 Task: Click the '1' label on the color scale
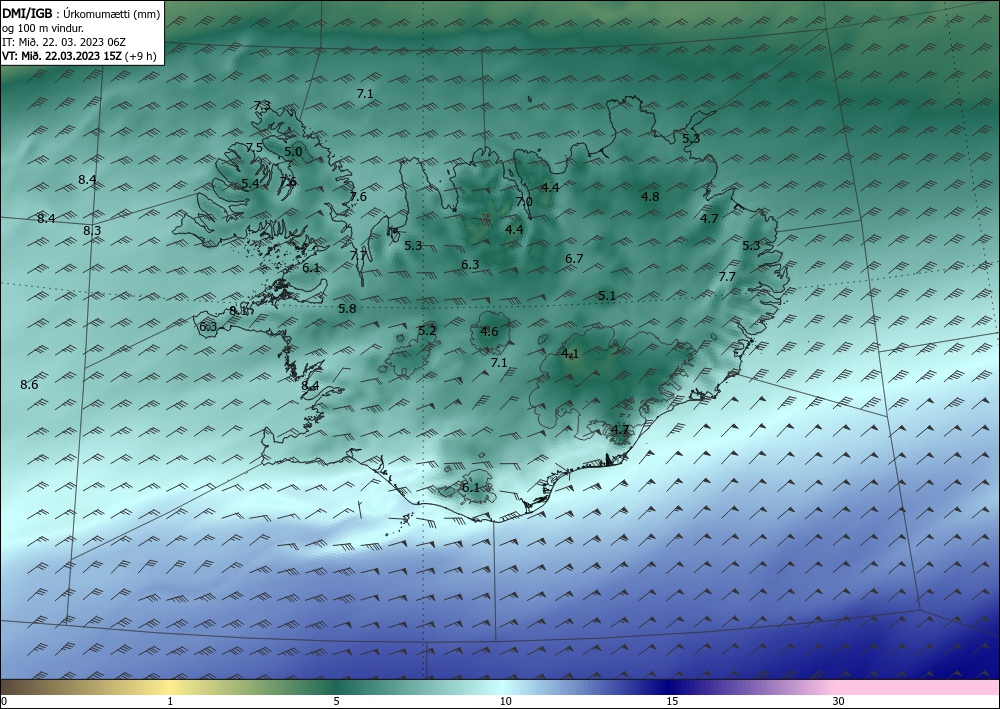pos(170,701)
